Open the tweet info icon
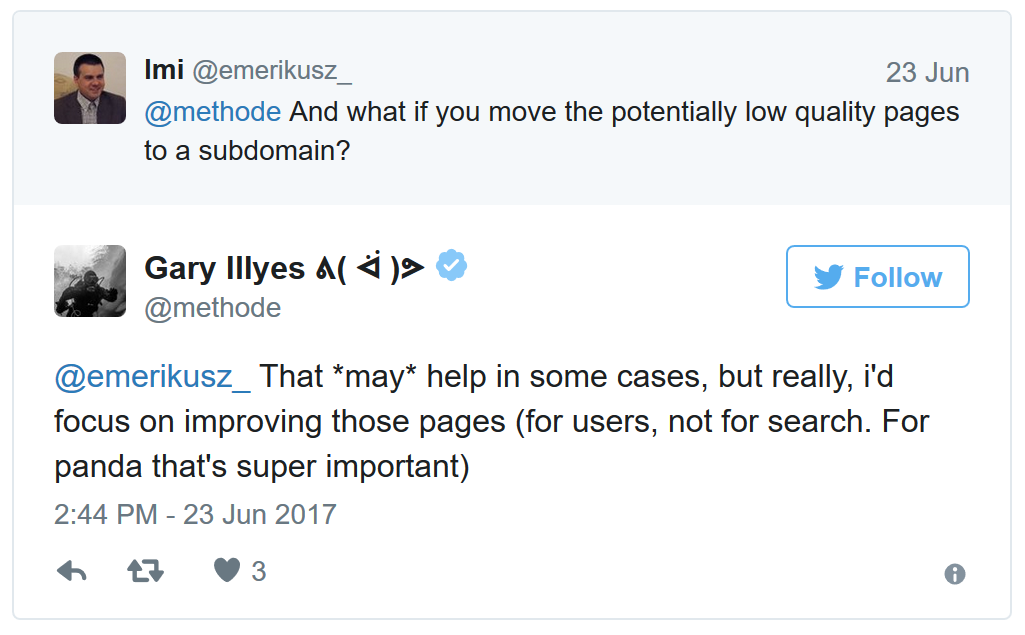 tap(955, 574)
